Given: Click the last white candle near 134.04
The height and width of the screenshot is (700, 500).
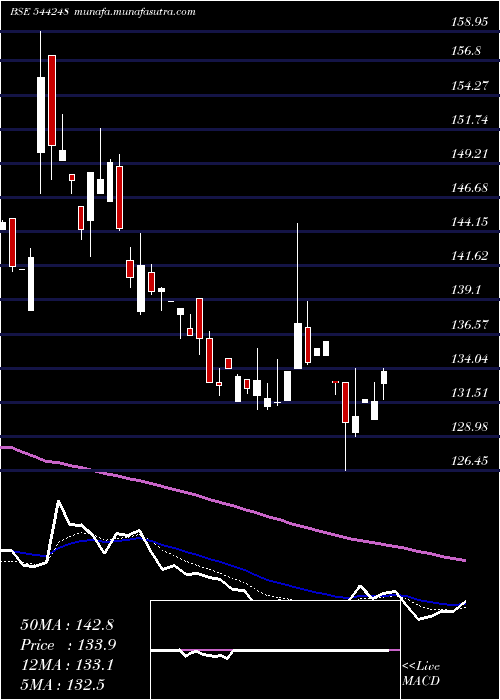Looking at the screenshot, I should tap(384, 377).
